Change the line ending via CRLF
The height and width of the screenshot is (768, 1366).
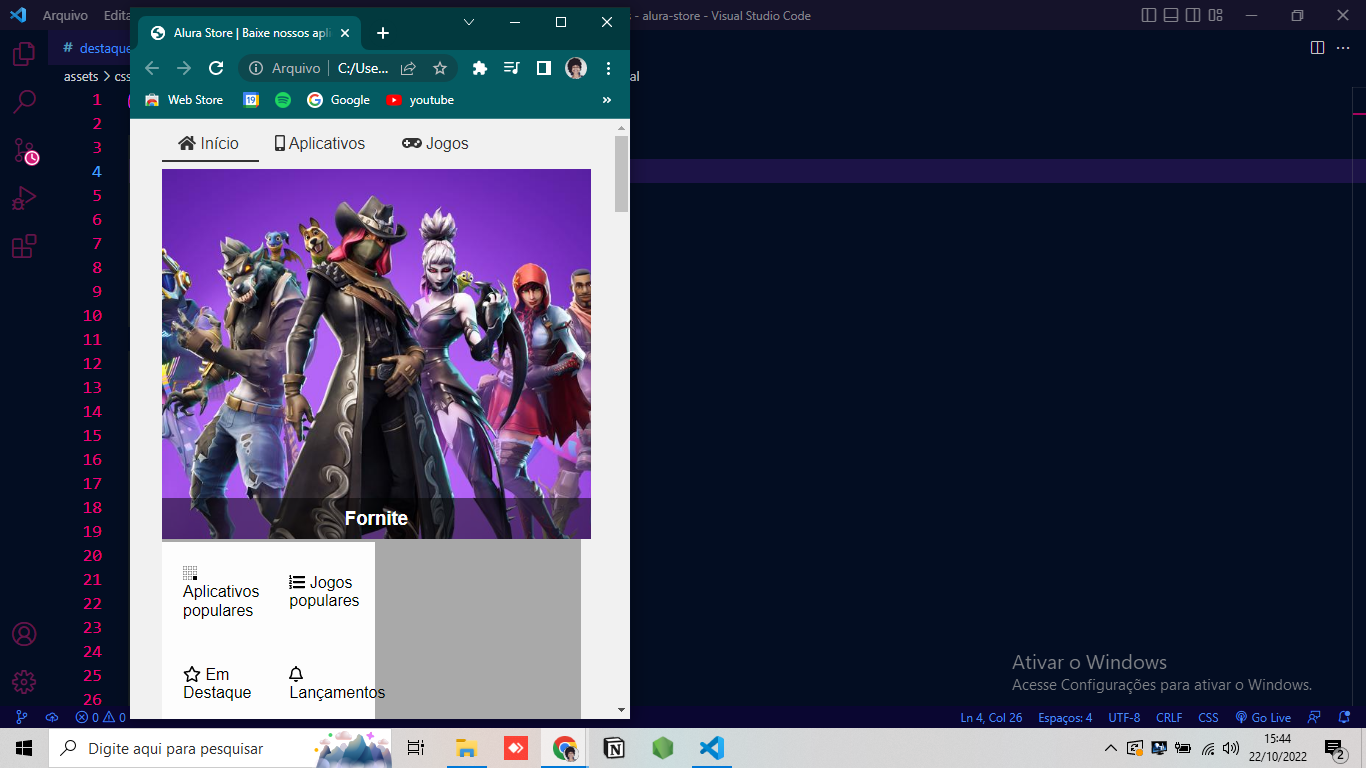pos(1169,717)
